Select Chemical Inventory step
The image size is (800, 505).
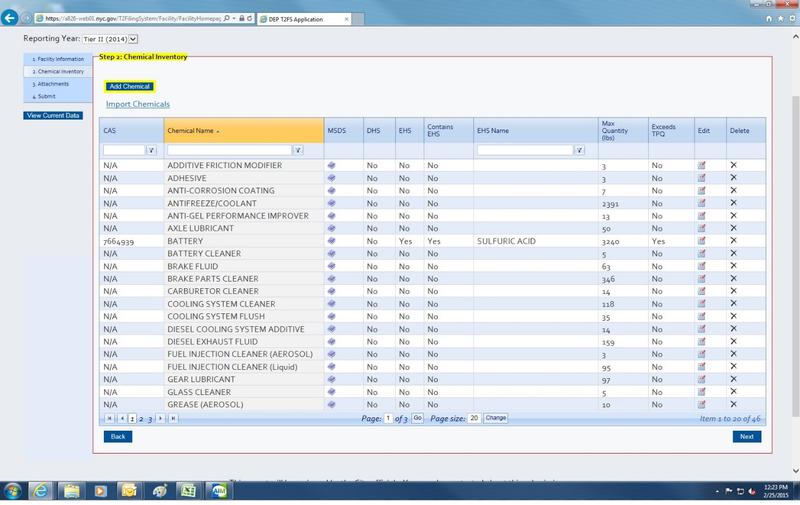pyautogui.click(x=58, y=71)
